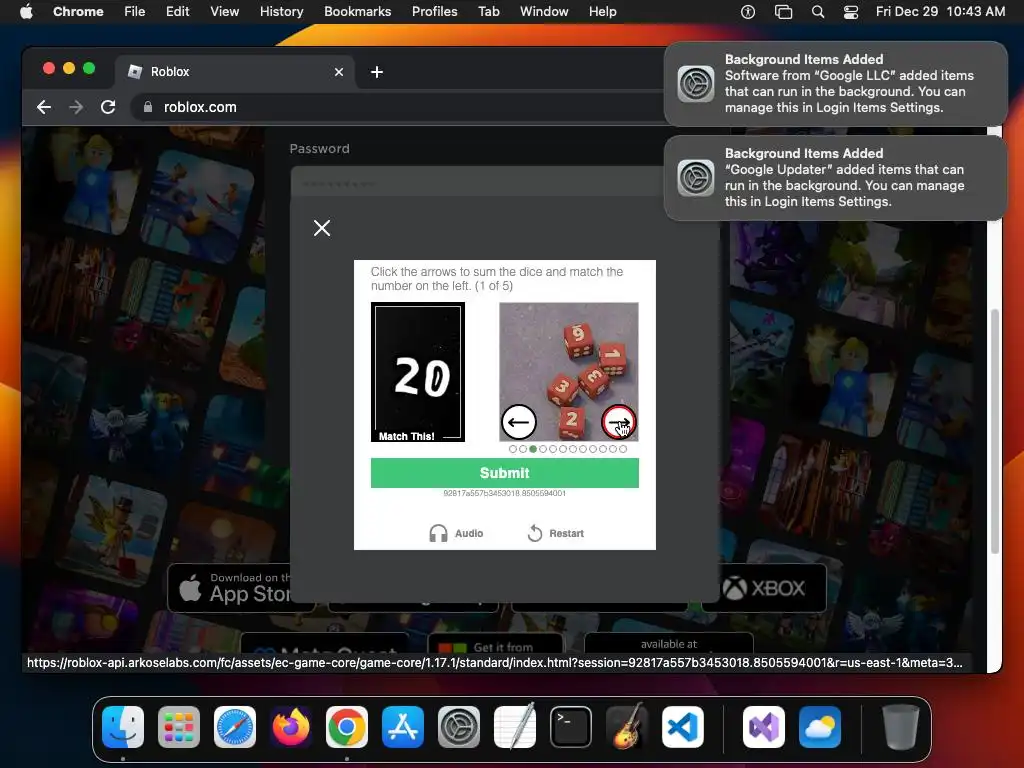Image resolution: width=1024 pixels, height=768 pixels.
Task: Click the highlighted green progress dot
Action: (533, 449)
